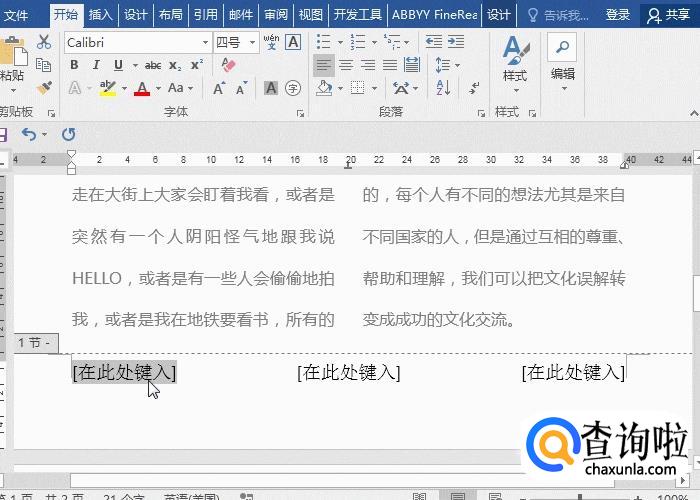This screenshot has width=700, height=500.
Task: Click the center footer placeholder [在此处键入]
Action: pyautogui.click(x=348, y=372)
